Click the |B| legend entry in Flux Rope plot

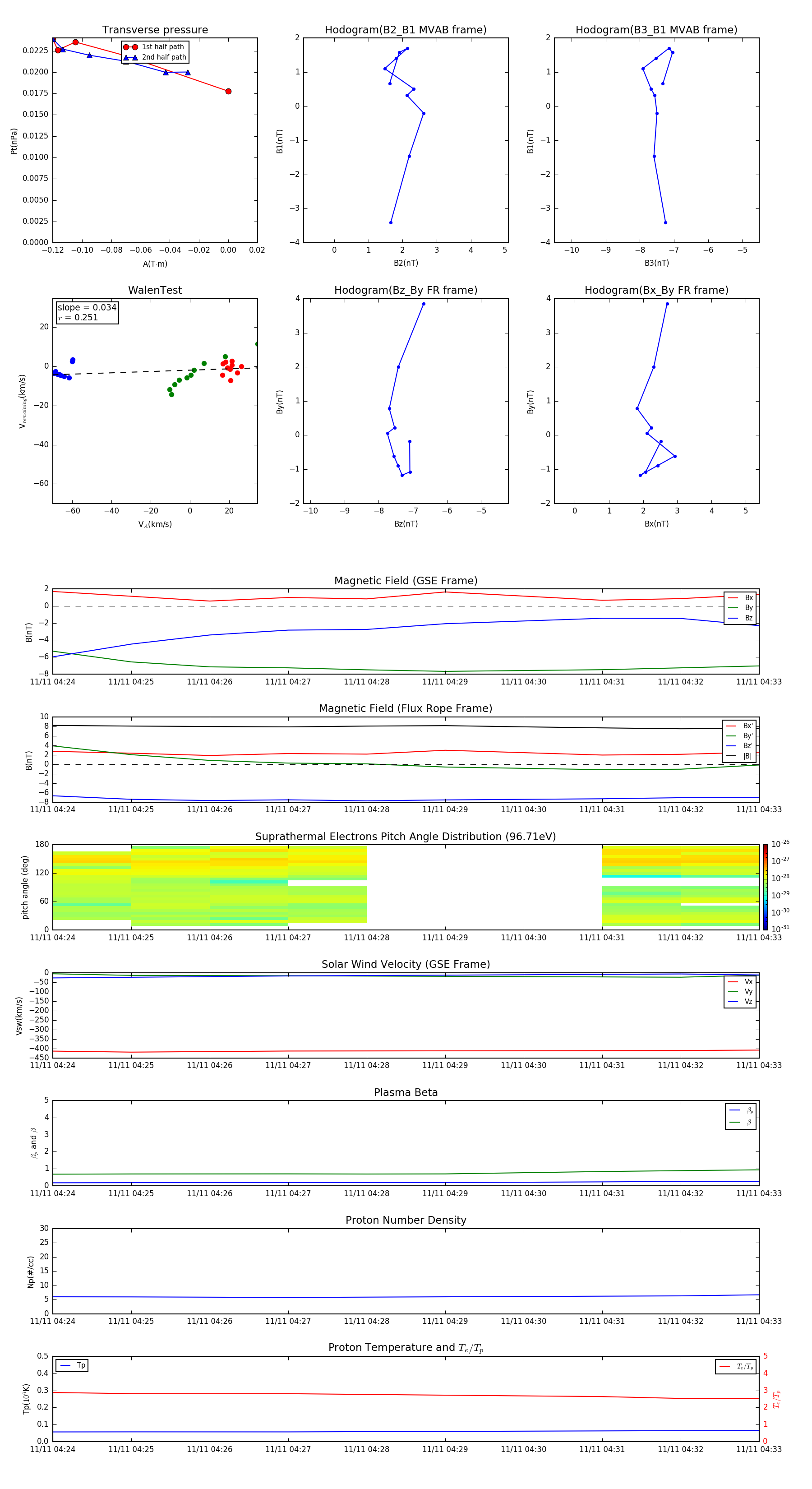[739, 756]
